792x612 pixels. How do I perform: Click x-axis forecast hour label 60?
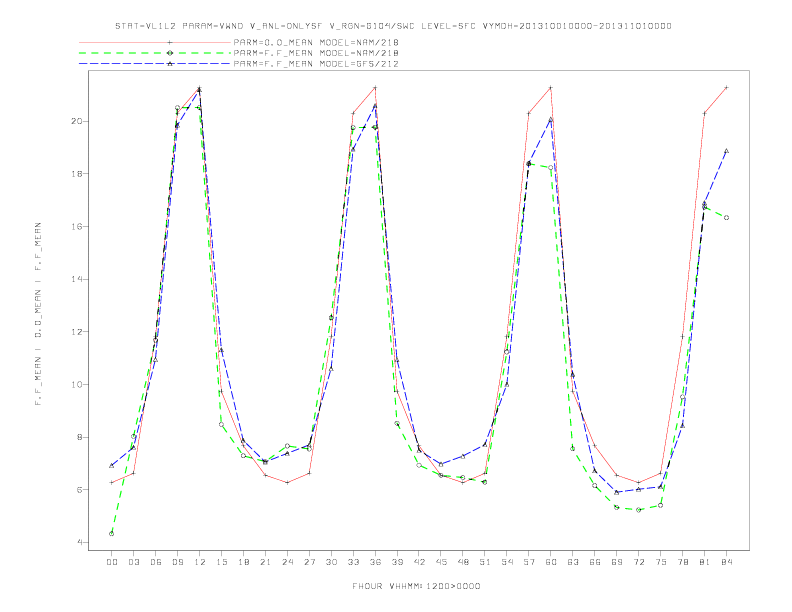point(551,562)
